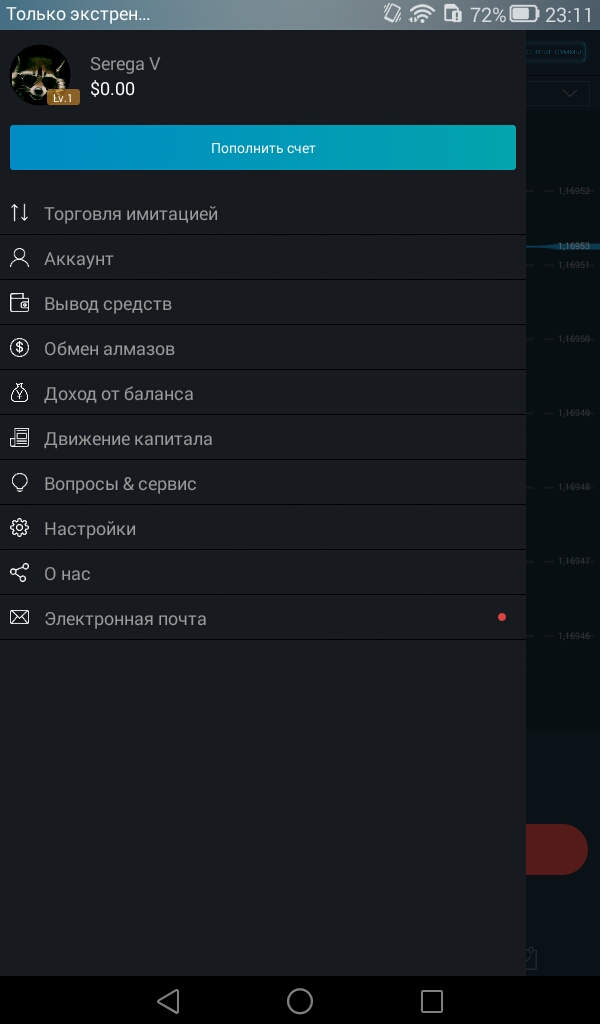Expand the dropdown chevron behind the drawer
Viewport: 600px width, 1024px height.
pyautogui.click(x=570, y=93)
